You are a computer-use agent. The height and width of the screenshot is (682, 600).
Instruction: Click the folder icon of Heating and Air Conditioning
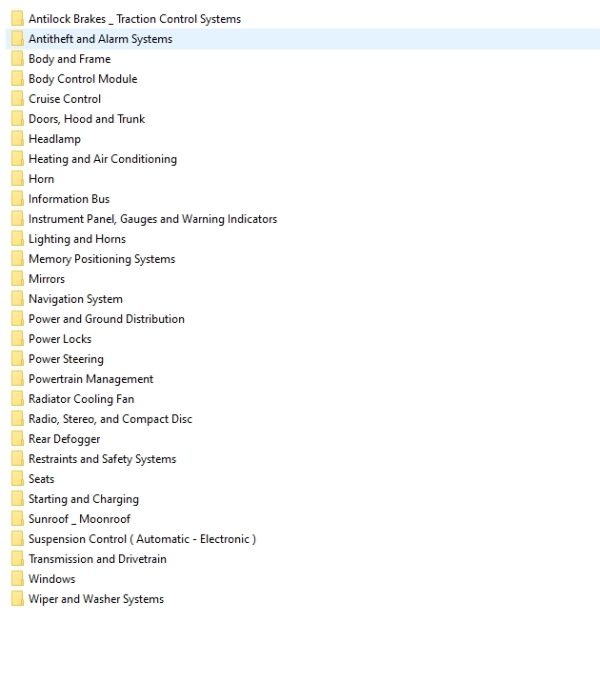click(x=17, y=159)
